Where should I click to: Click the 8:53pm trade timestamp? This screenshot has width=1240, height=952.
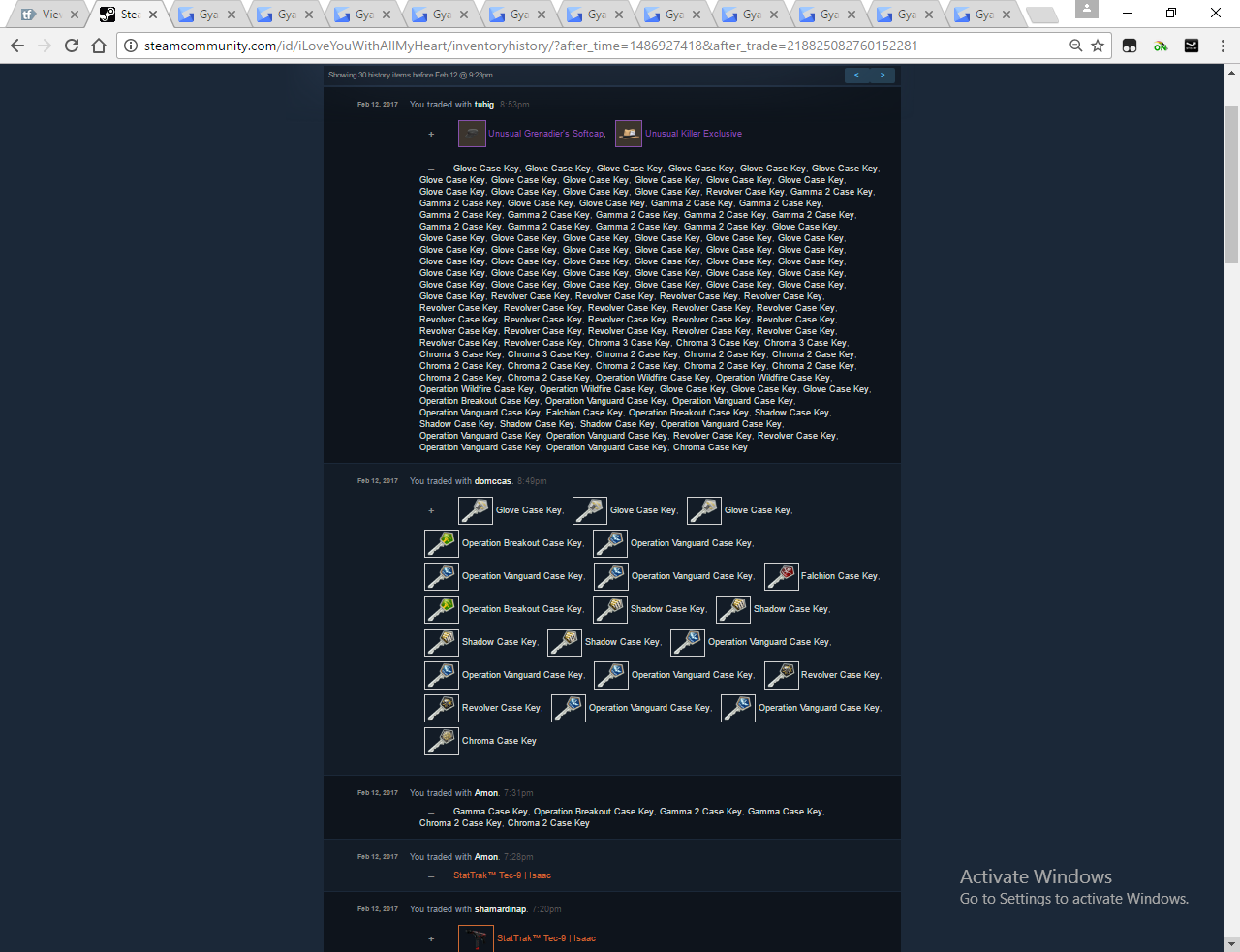(514, 105)
